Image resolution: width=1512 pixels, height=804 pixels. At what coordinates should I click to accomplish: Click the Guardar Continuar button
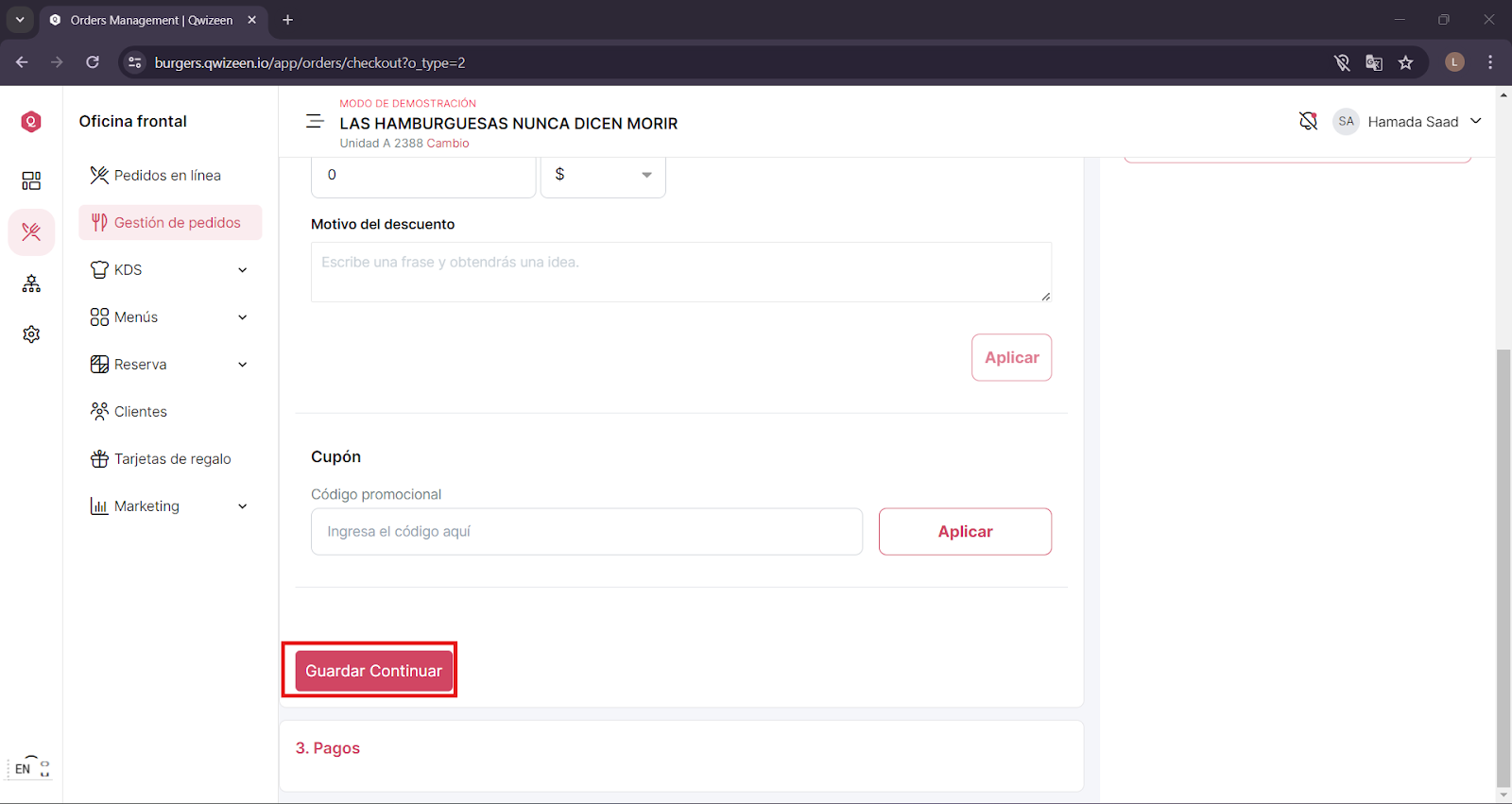[373, 671]
